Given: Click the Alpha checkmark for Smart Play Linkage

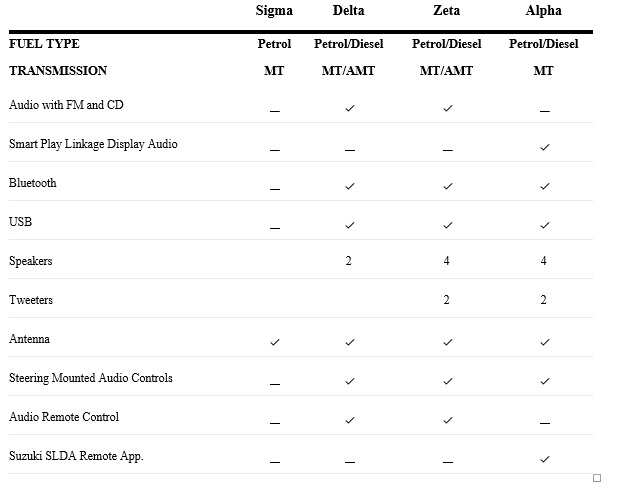Looking at the screenshot, I should coord(544,146).
